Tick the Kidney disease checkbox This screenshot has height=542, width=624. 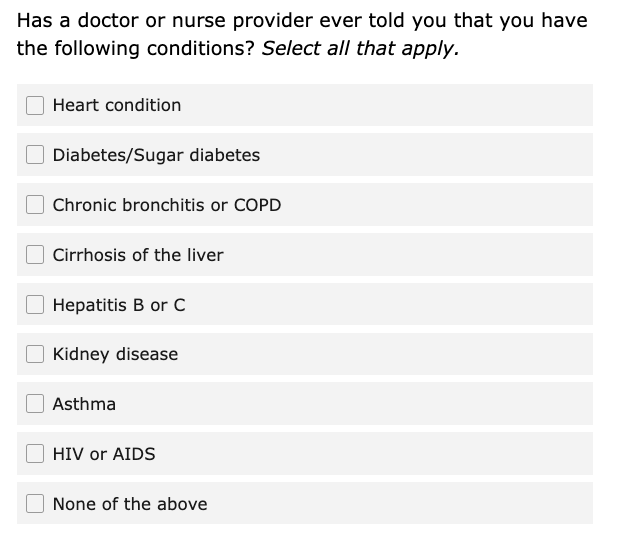pos(35,354)
